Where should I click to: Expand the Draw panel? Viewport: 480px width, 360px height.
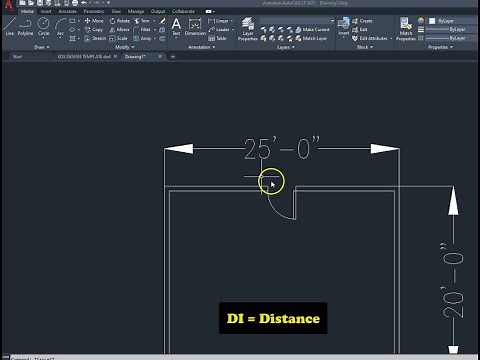pos(42,47)
